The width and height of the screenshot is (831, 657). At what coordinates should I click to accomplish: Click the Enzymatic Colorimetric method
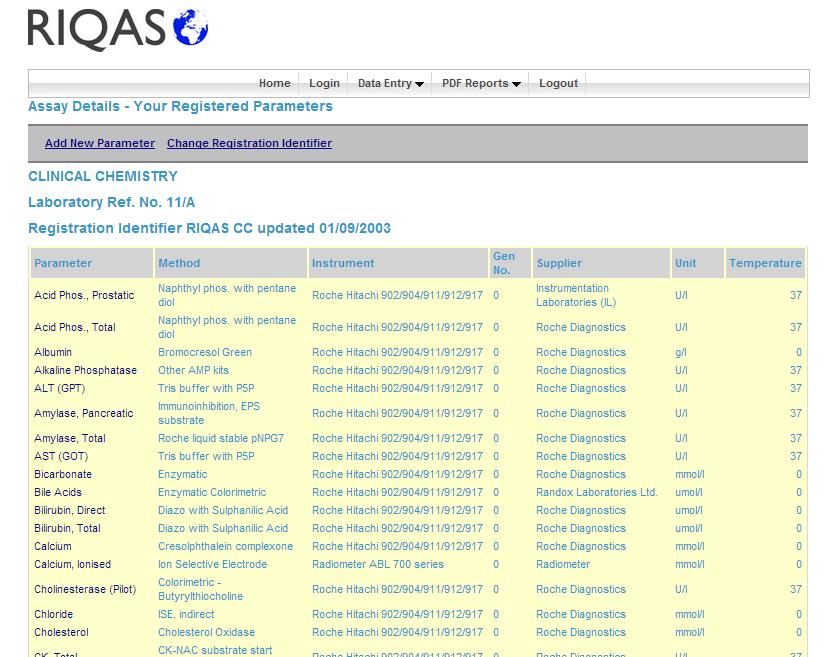pyautogui.click(x=212, y=493)
